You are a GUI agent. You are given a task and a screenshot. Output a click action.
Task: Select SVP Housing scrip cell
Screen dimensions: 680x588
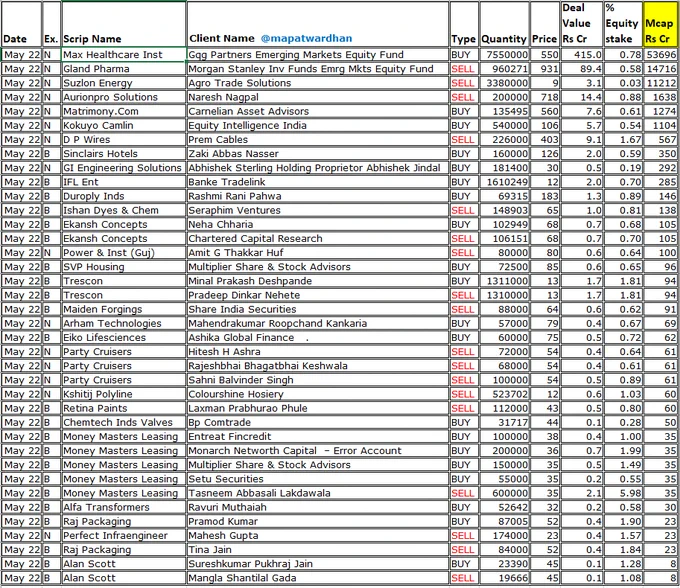[x=124, y=267]
